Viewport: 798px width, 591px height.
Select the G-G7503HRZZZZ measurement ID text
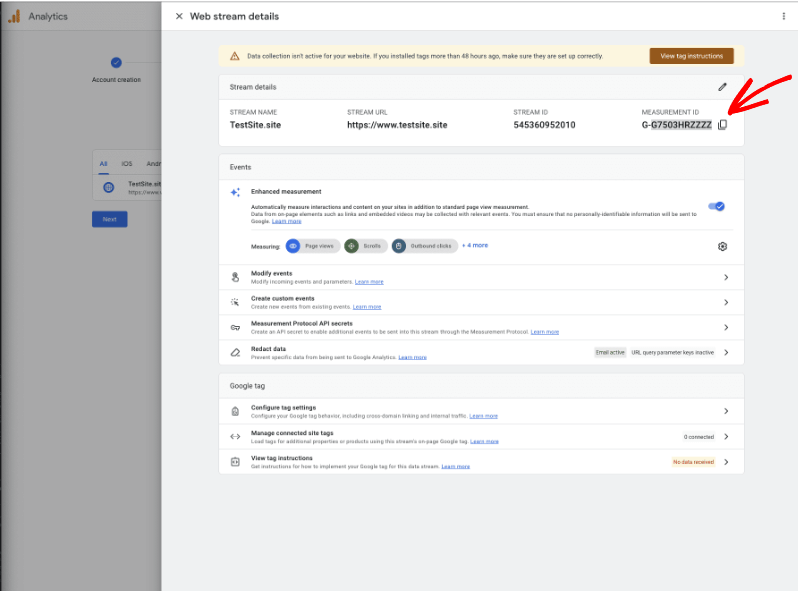click(x=676, y=125)
